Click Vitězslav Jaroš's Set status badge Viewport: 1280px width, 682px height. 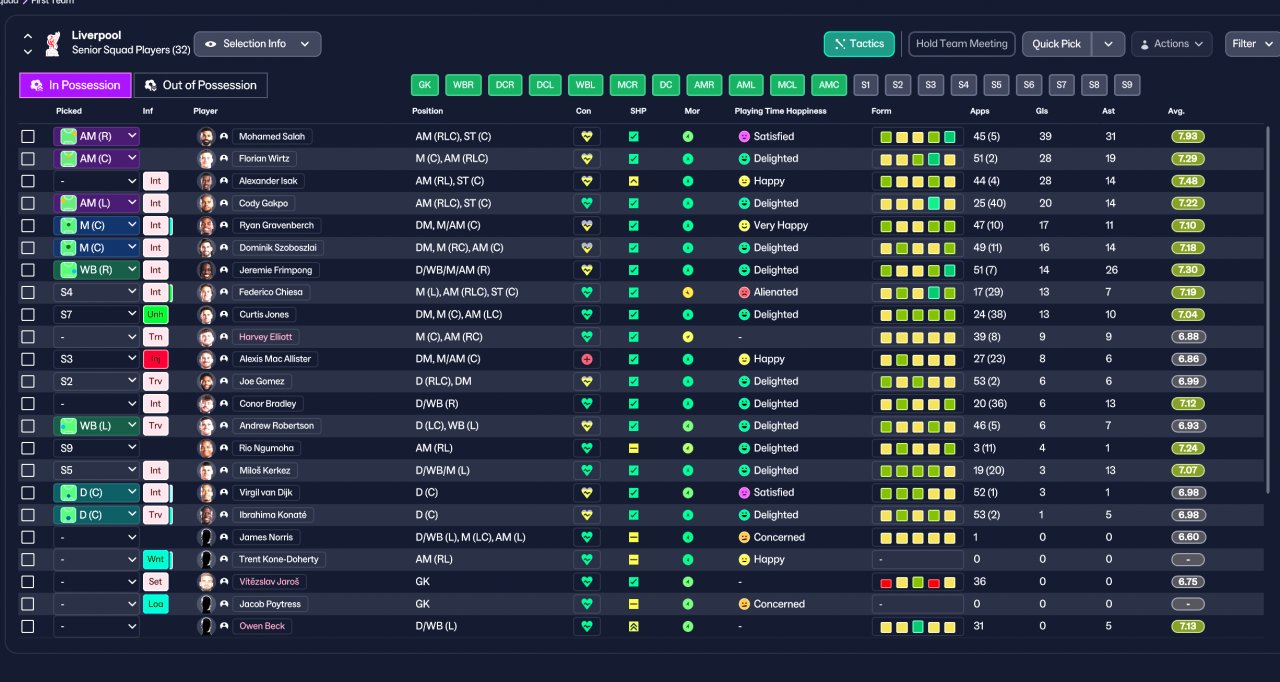pos(156,582)
